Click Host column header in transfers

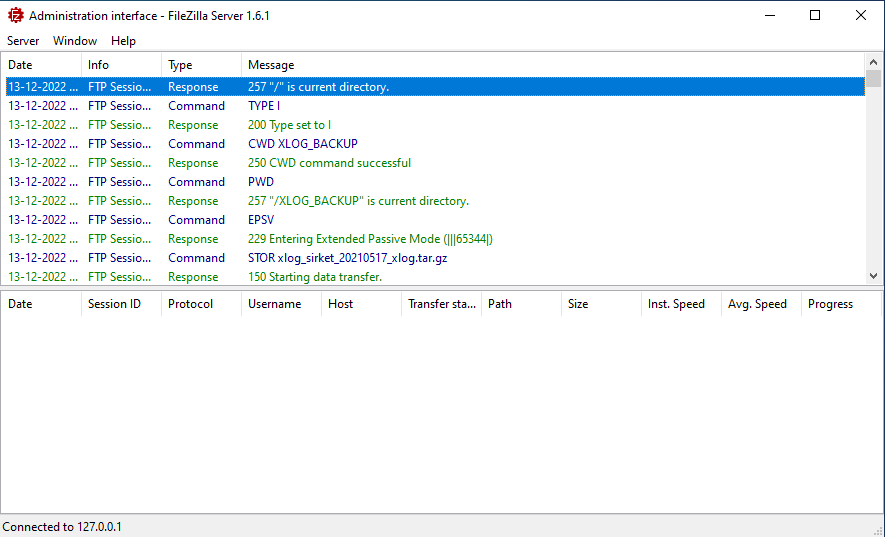[362, 304]
